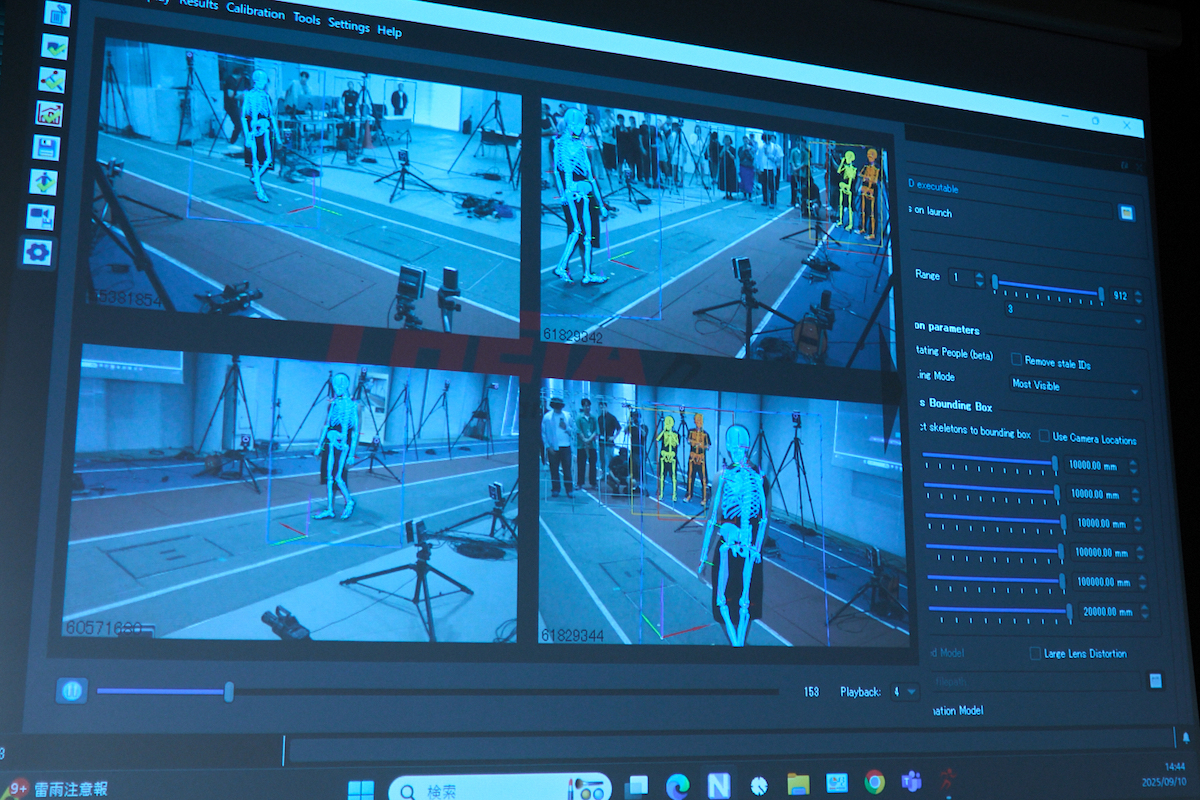Open the Most Visible mode dropdown

point(1076,386)
